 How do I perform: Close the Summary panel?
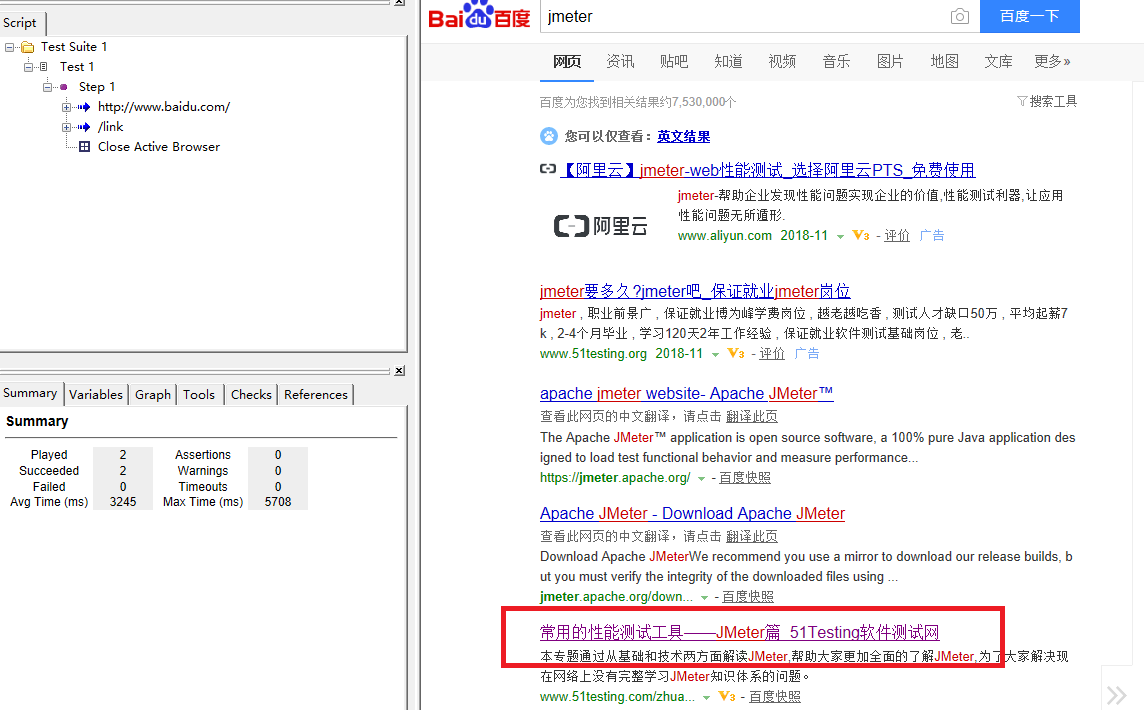click(399, 371)
